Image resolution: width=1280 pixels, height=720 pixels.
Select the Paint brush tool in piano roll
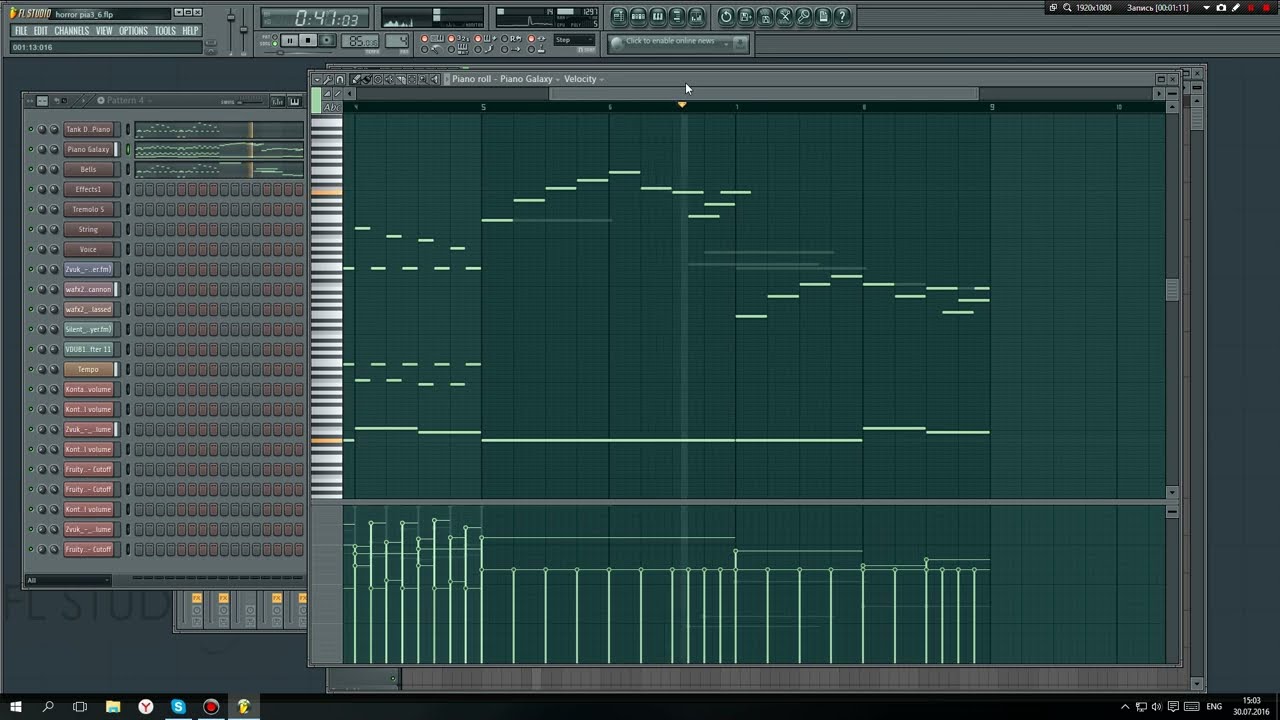[367, 79]
